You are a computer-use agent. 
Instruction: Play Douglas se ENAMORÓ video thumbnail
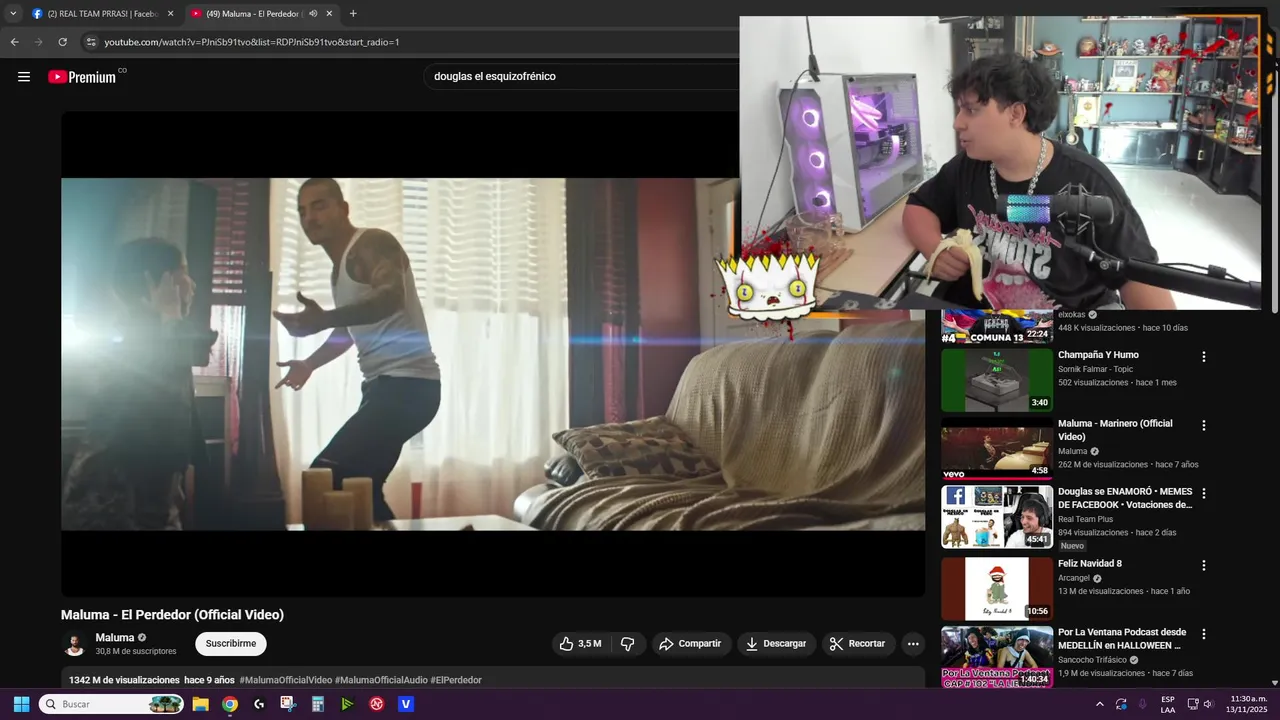click(997, 517)
